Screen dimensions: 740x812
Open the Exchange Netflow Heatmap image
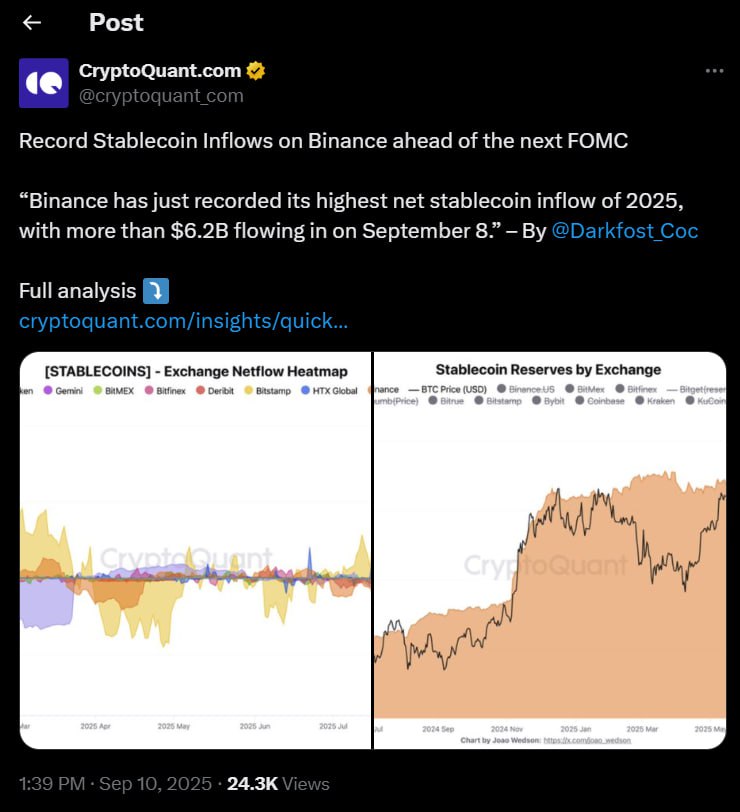[x=195, y=550]
